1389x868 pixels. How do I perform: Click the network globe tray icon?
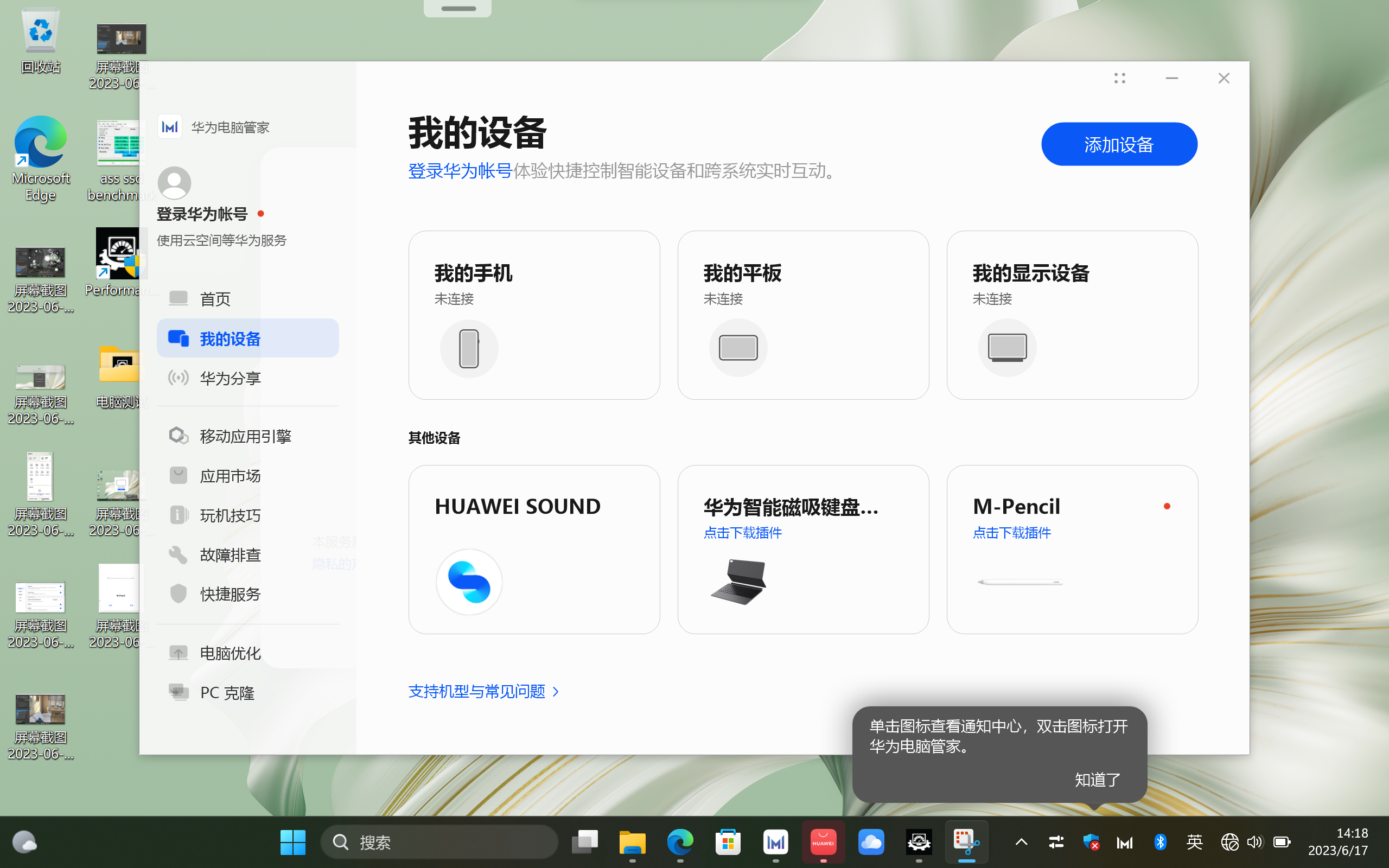click(x=1229, y=842)
